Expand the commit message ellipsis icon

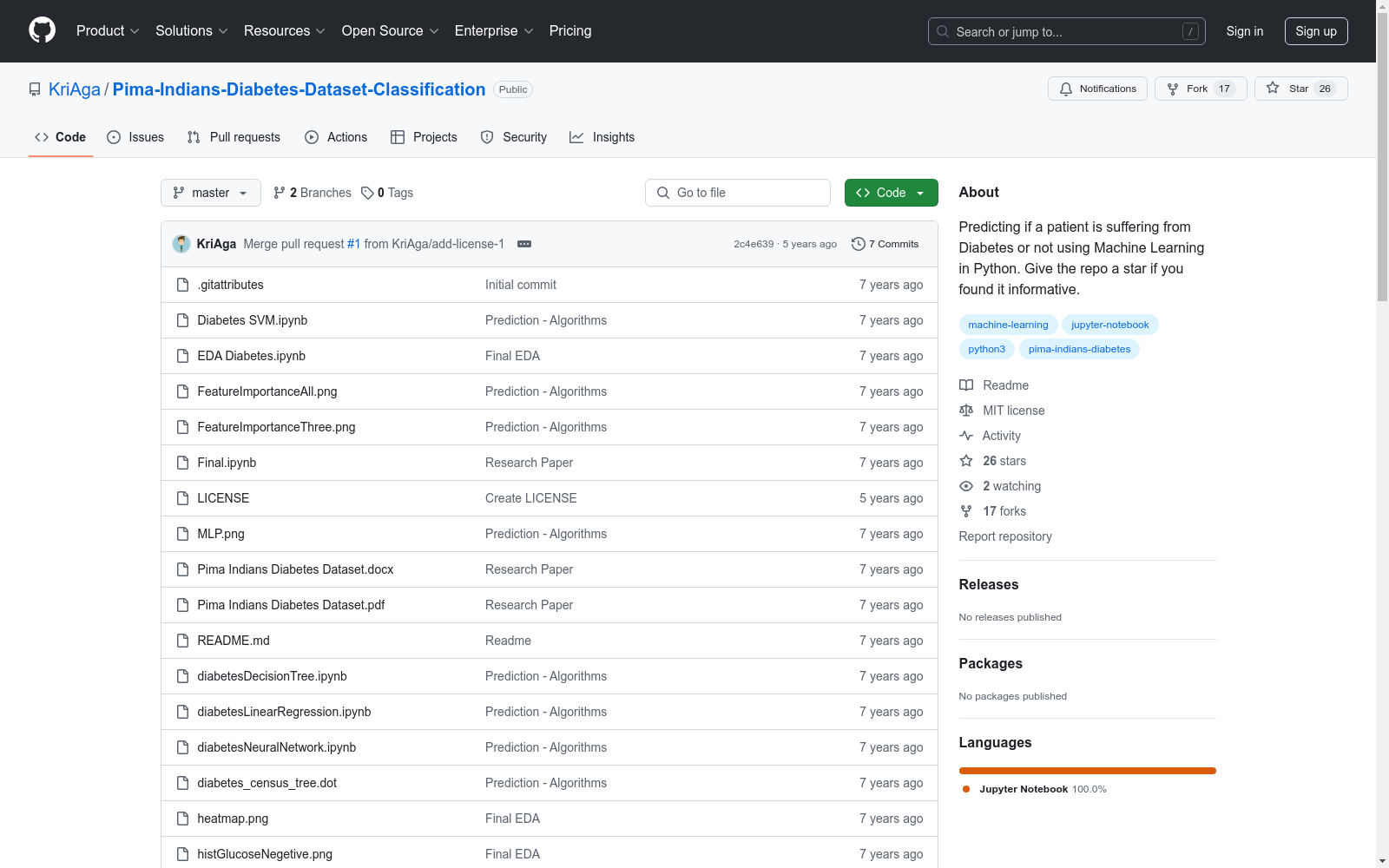(524, 244)
